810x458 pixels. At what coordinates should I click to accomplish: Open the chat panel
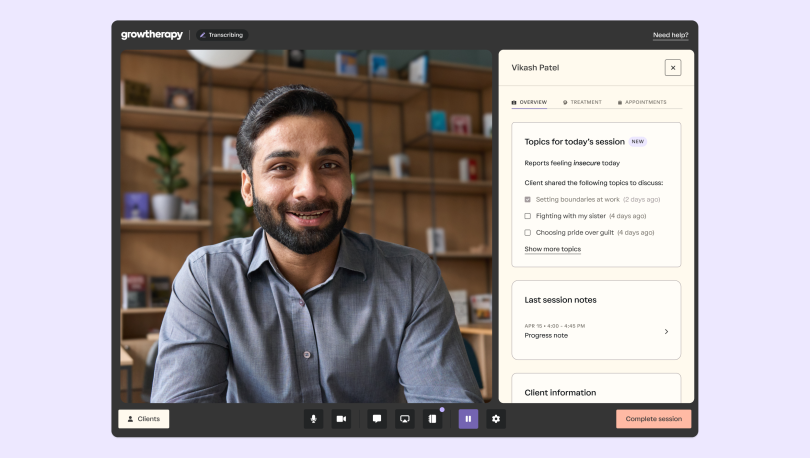[377, 419]
